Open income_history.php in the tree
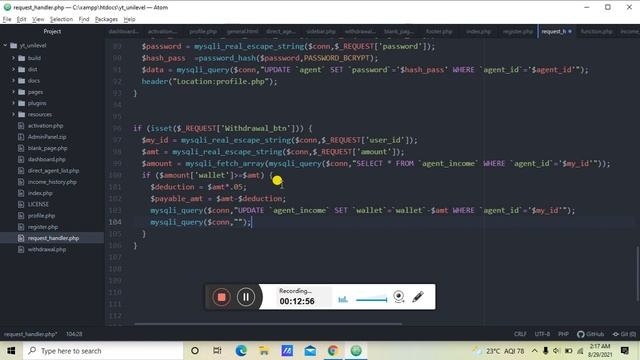 [52, 182]
